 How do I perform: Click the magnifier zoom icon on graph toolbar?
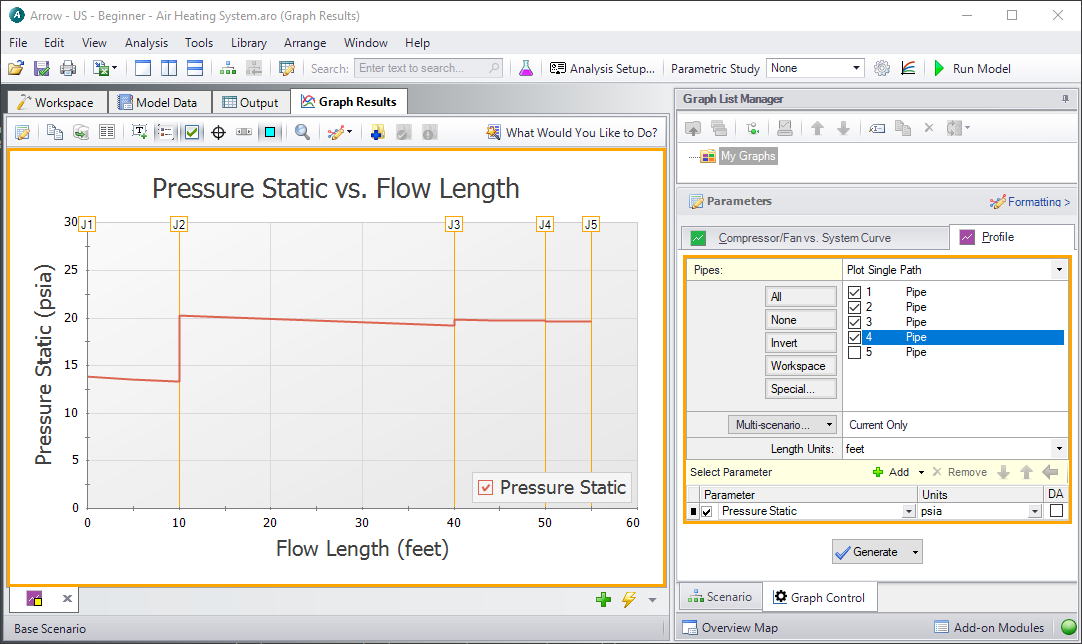pyautogui.click(x=302, y=132)
